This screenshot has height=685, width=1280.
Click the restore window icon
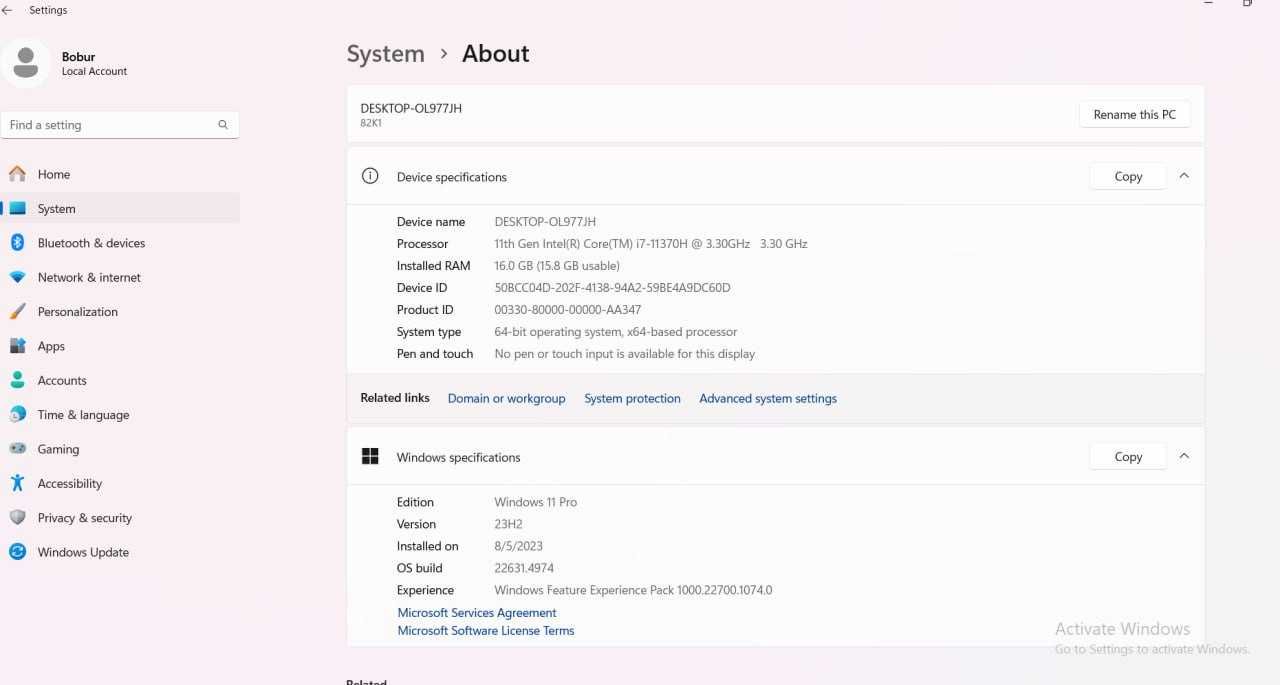[x=1247, y=3]
